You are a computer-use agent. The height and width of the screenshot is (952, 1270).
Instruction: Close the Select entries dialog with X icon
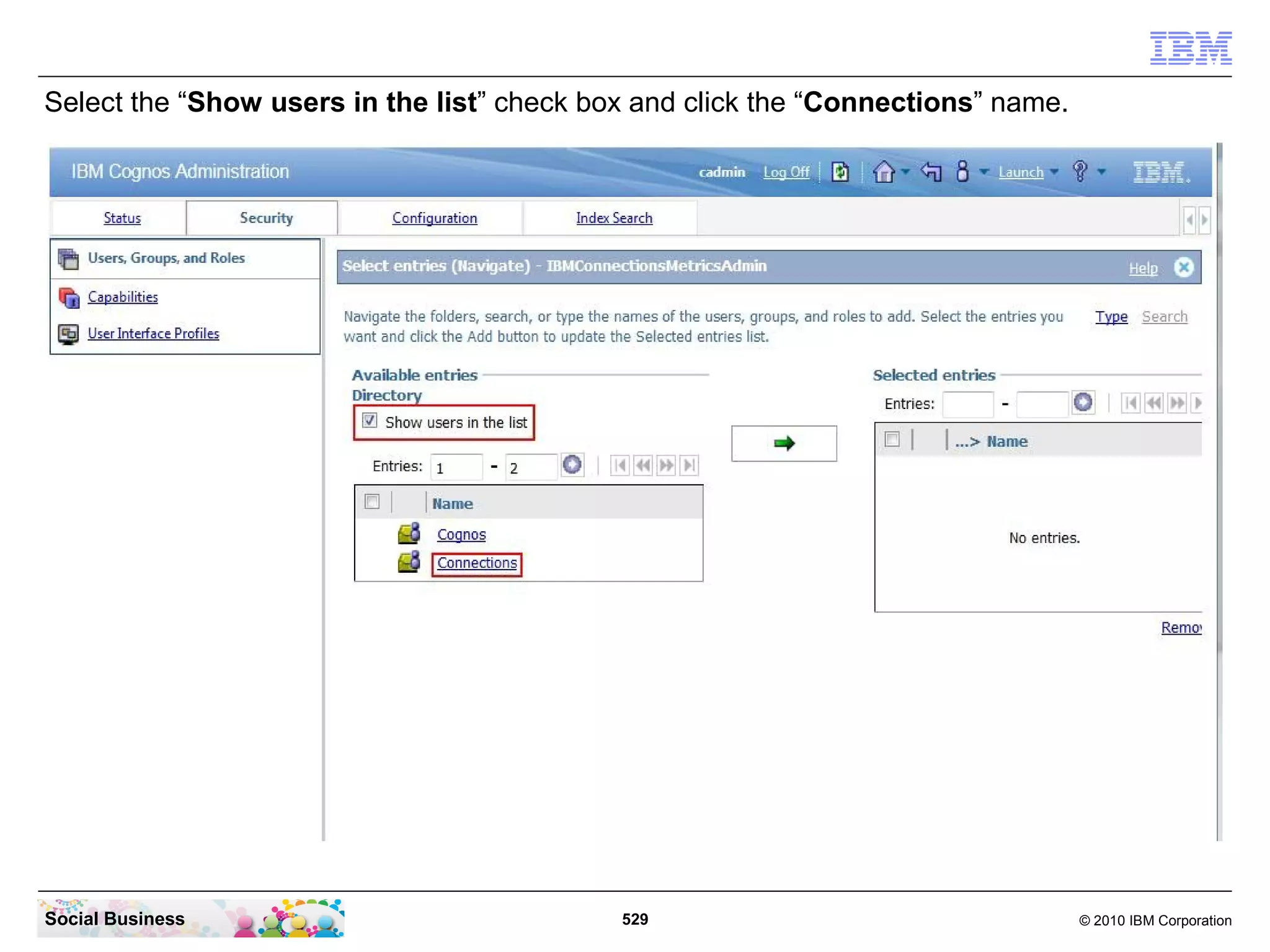(1184, 267)
